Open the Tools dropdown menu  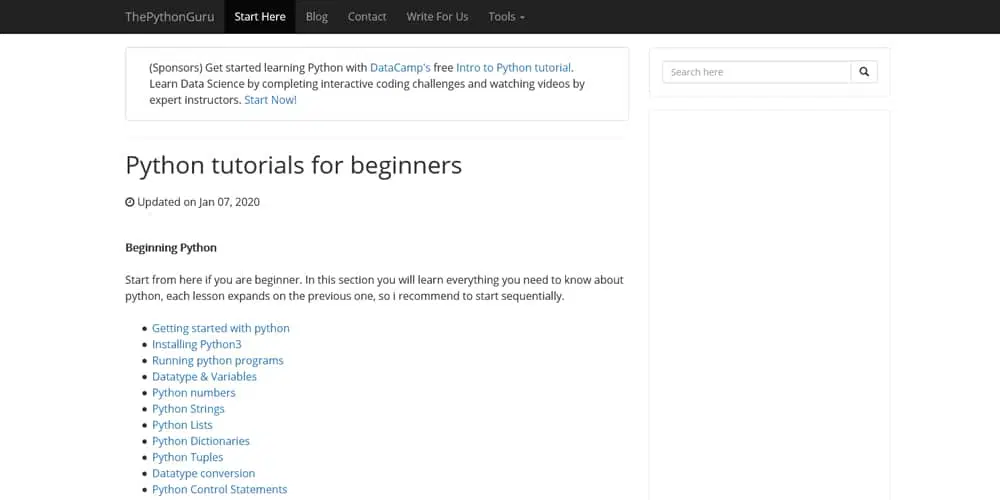[x=506, y=17]
